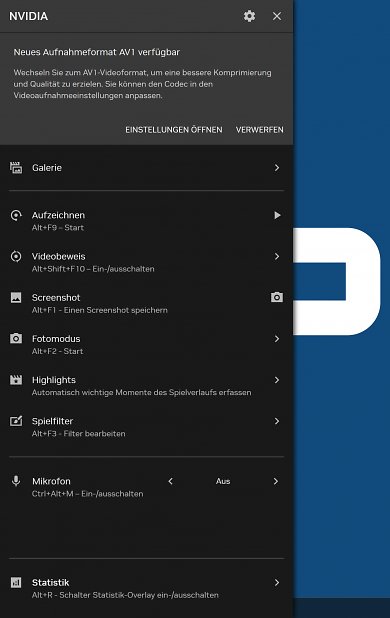Click the Statistik chart icon
This screenshot has height=618, width=390.
16,583
